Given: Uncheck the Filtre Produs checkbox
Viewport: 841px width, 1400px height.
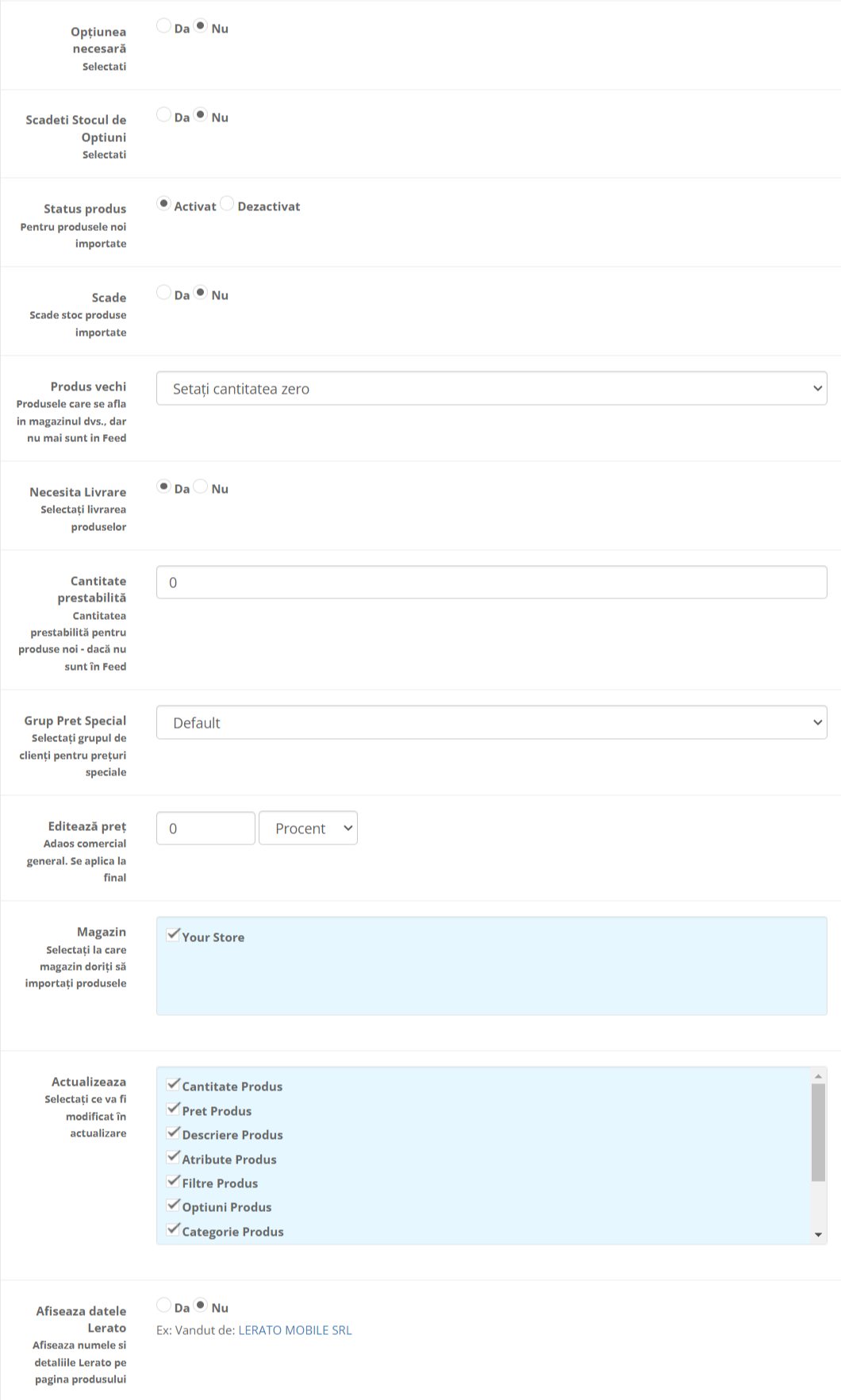Looking at the screenshot, I should (x=173, y=1181).
